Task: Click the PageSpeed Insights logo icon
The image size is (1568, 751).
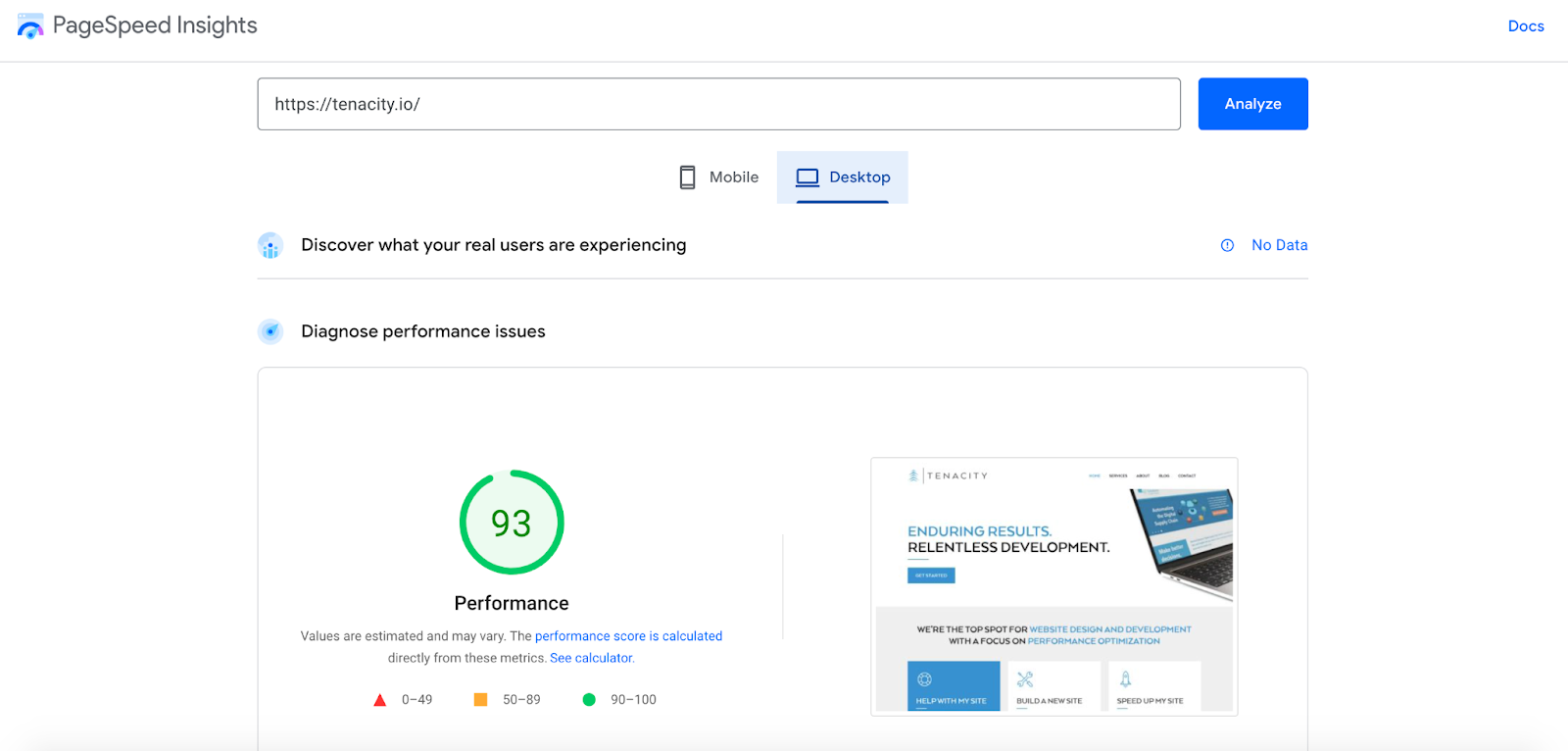Action: (x=30, y=26)
